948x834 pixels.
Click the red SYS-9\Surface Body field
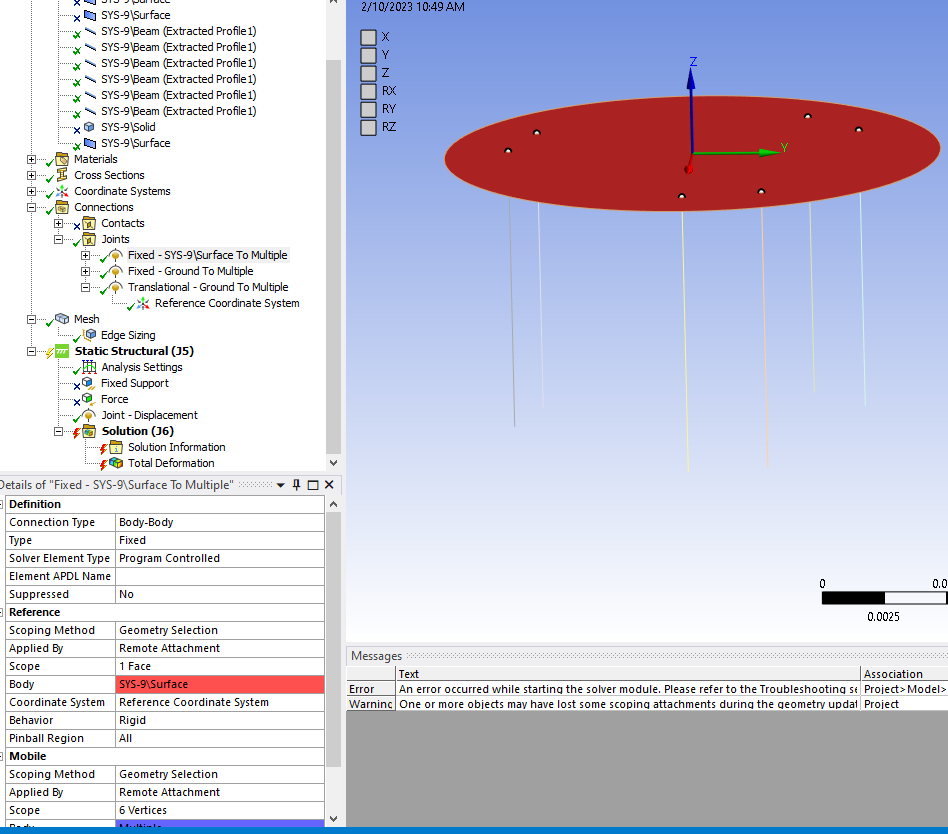(x=220, y=684)
